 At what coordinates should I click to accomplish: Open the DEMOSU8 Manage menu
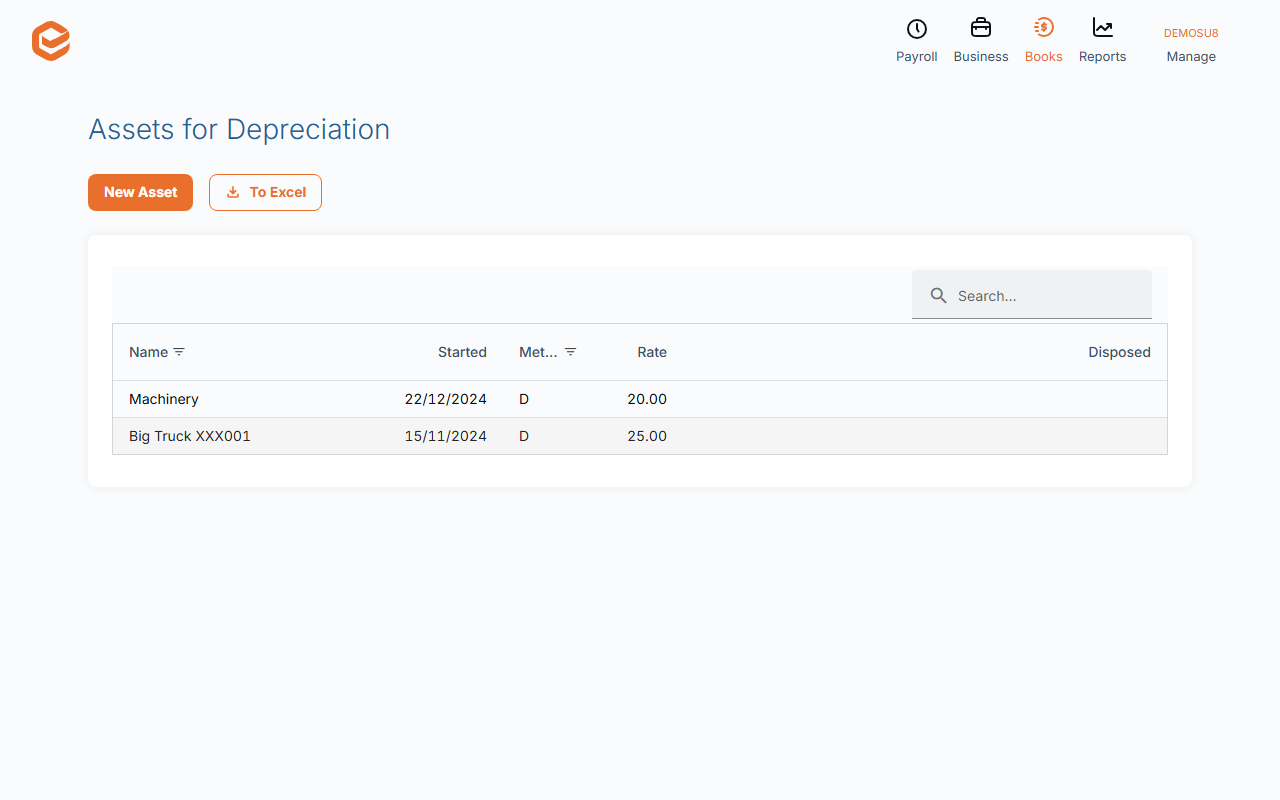1191,45
